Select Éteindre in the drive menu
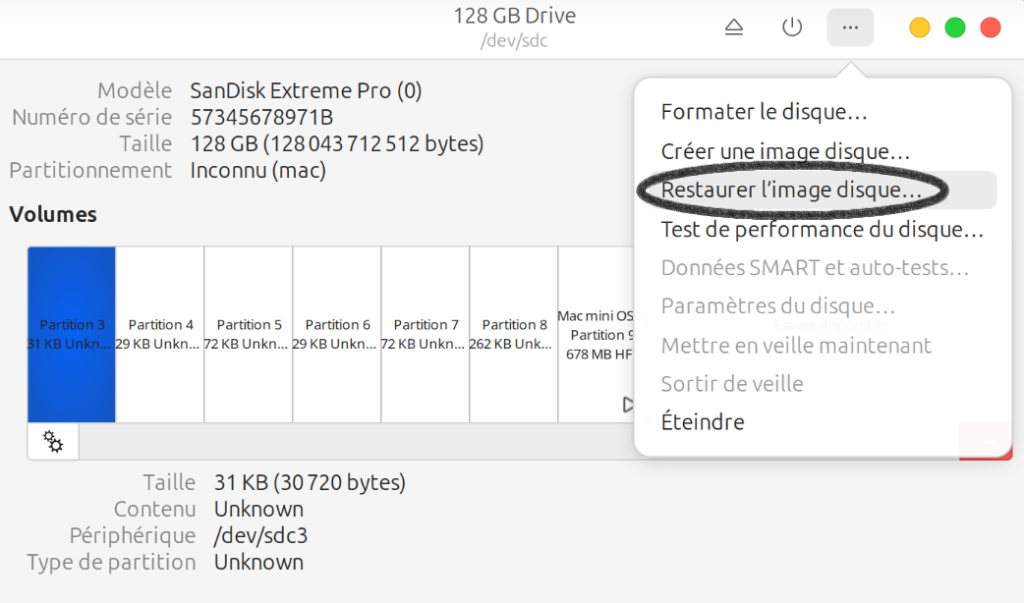This screenshot has width=1024, height=603. click(702, 422)
